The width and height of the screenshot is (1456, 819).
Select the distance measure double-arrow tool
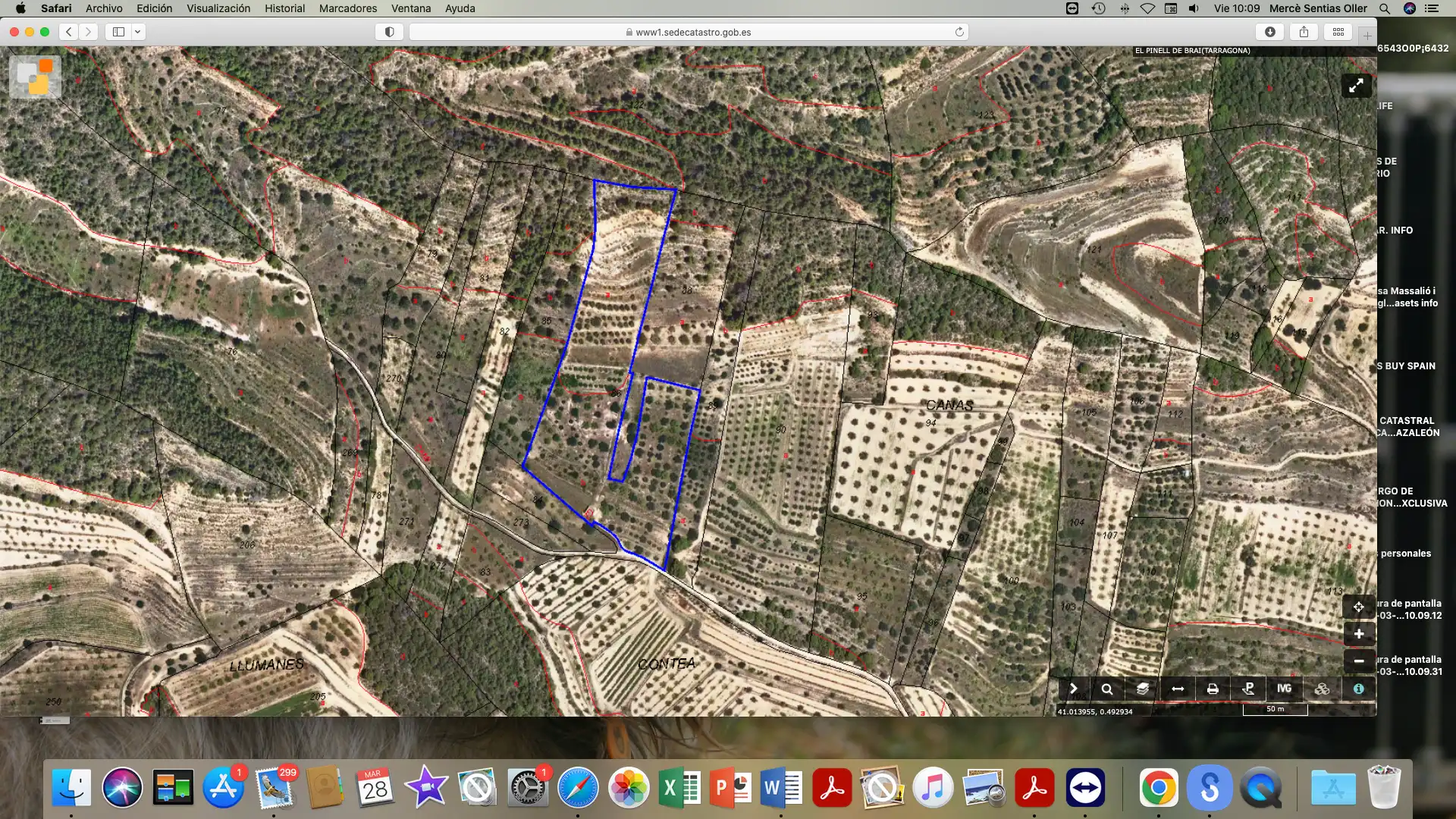click(1178, 689)
